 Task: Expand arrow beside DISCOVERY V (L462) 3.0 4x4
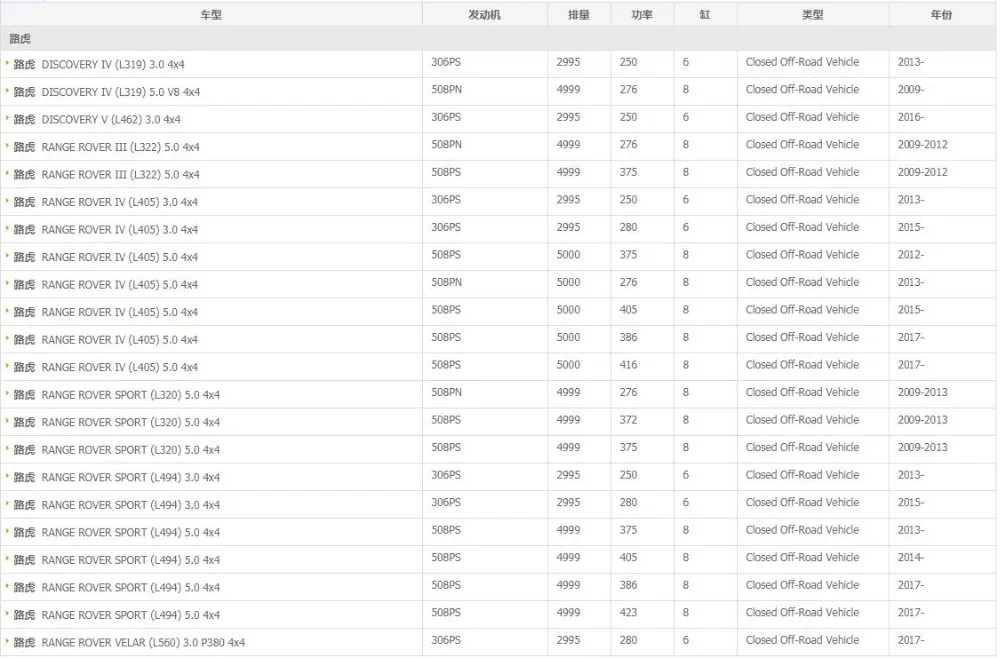click(x=7, y=118)
